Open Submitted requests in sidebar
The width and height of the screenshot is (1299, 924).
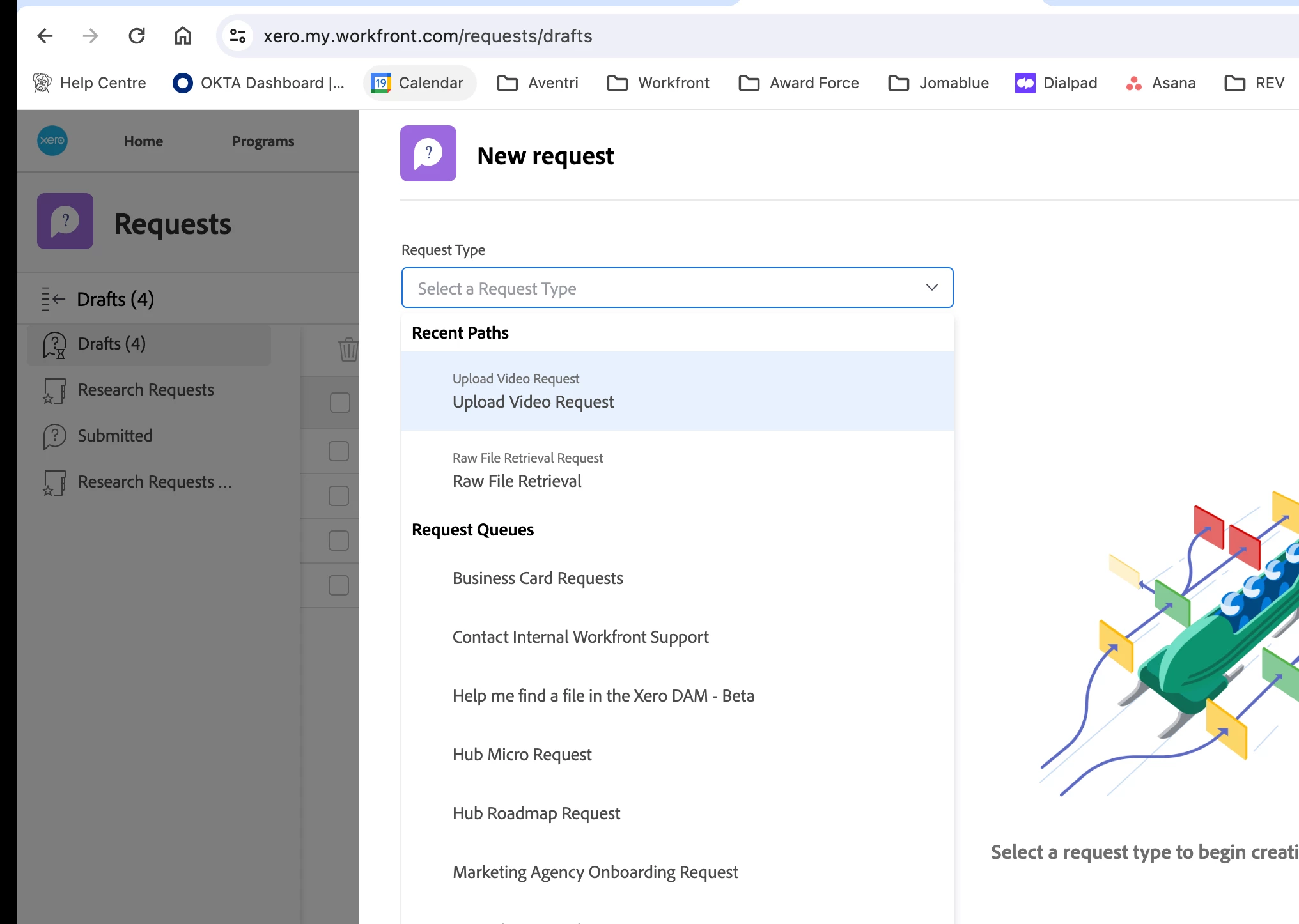coord(115,436)
